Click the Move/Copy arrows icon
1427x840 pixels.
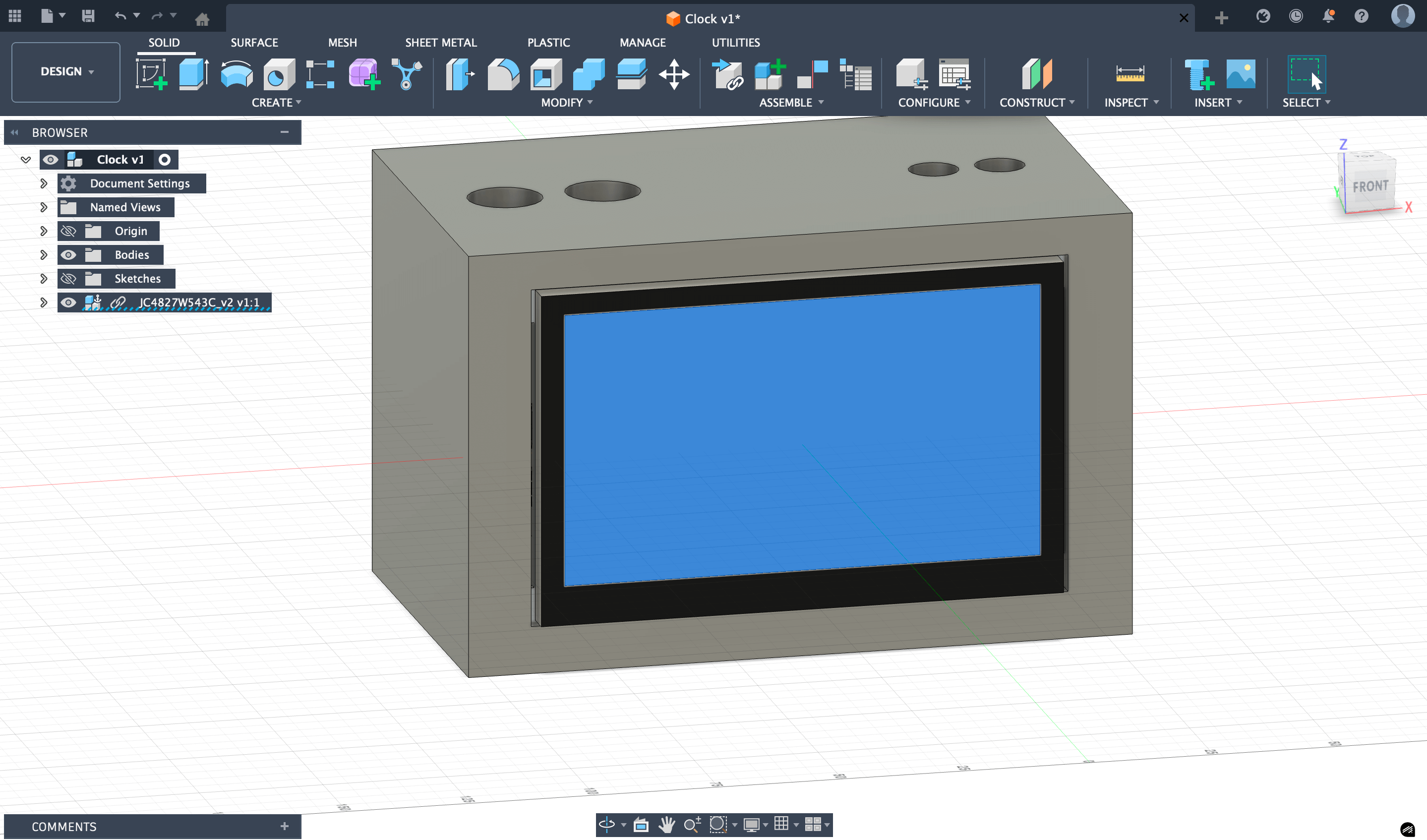(x=674, y=74)
